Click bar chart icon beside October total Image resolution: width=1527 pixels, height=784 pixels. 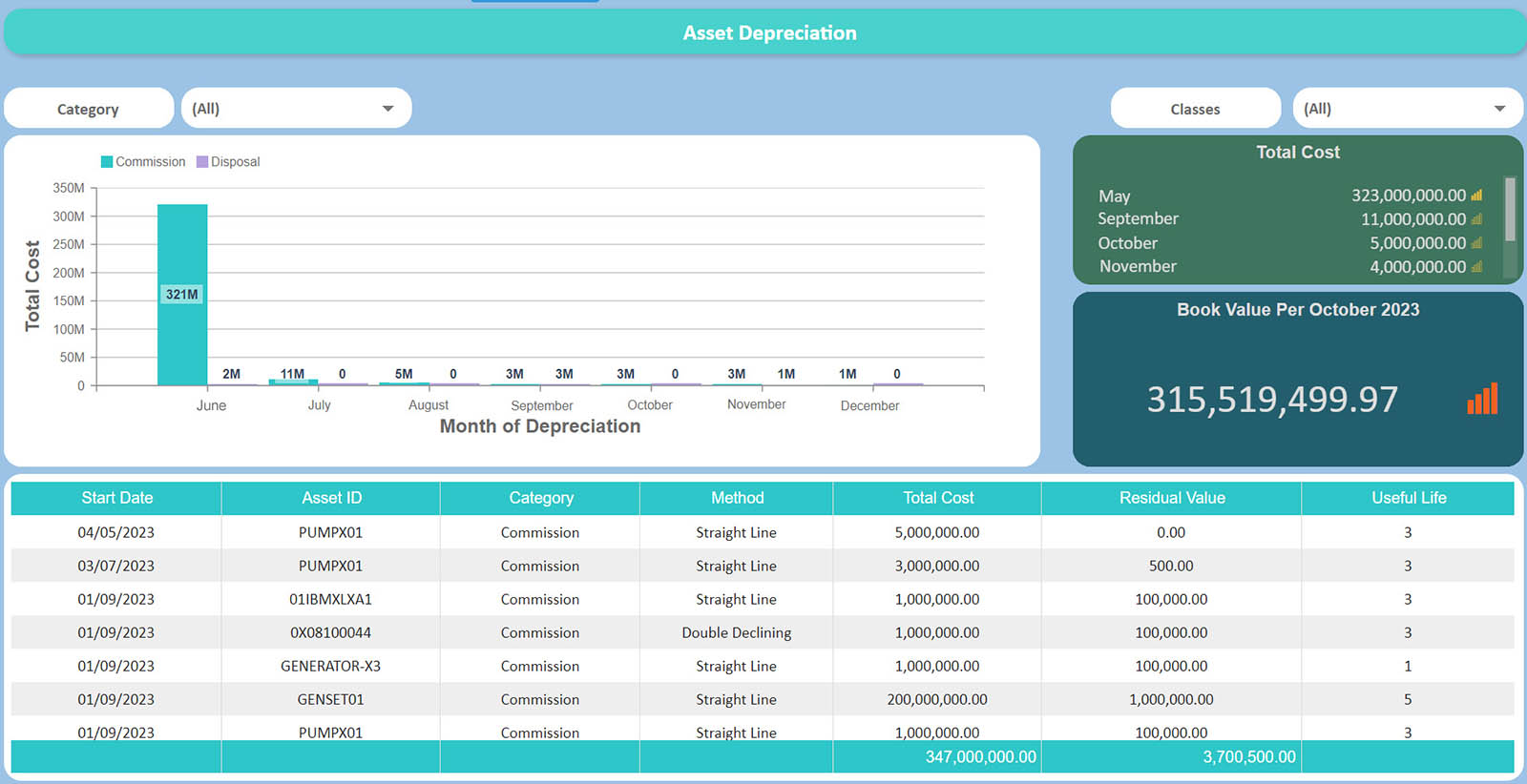point(1476,243)
